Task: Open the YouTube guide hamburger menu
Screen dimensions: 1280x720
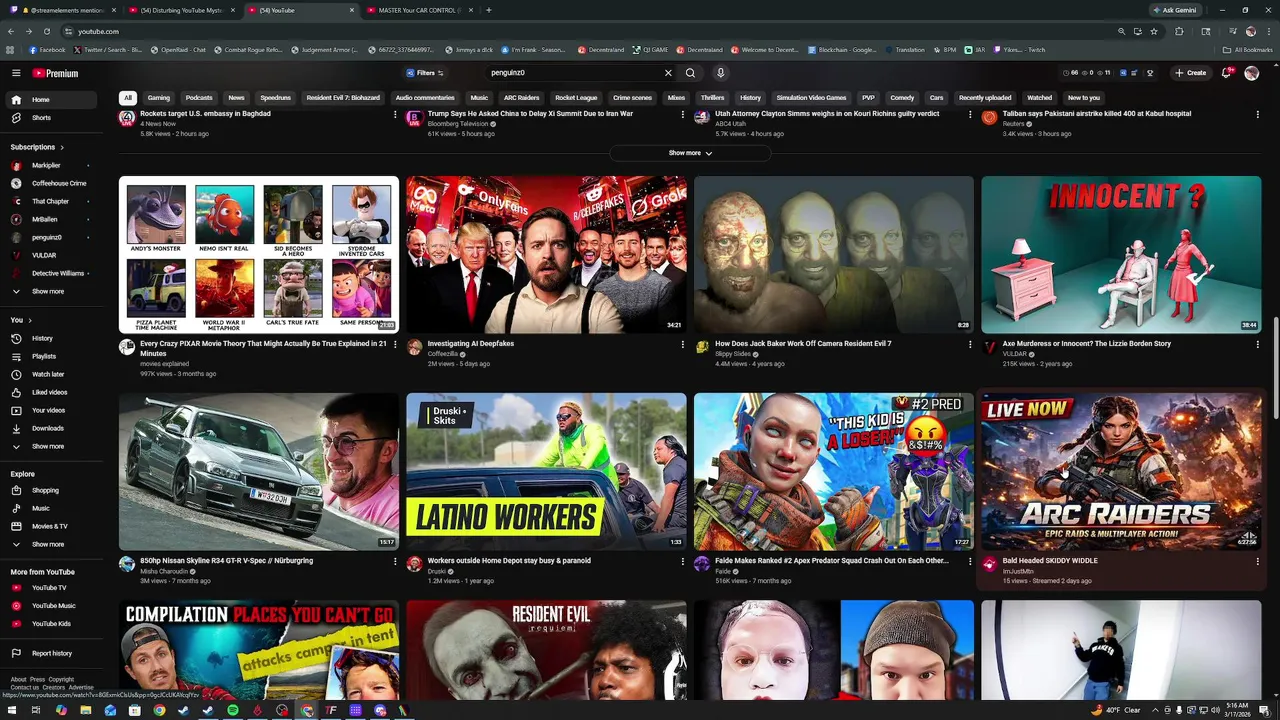Action: [16, 73]
